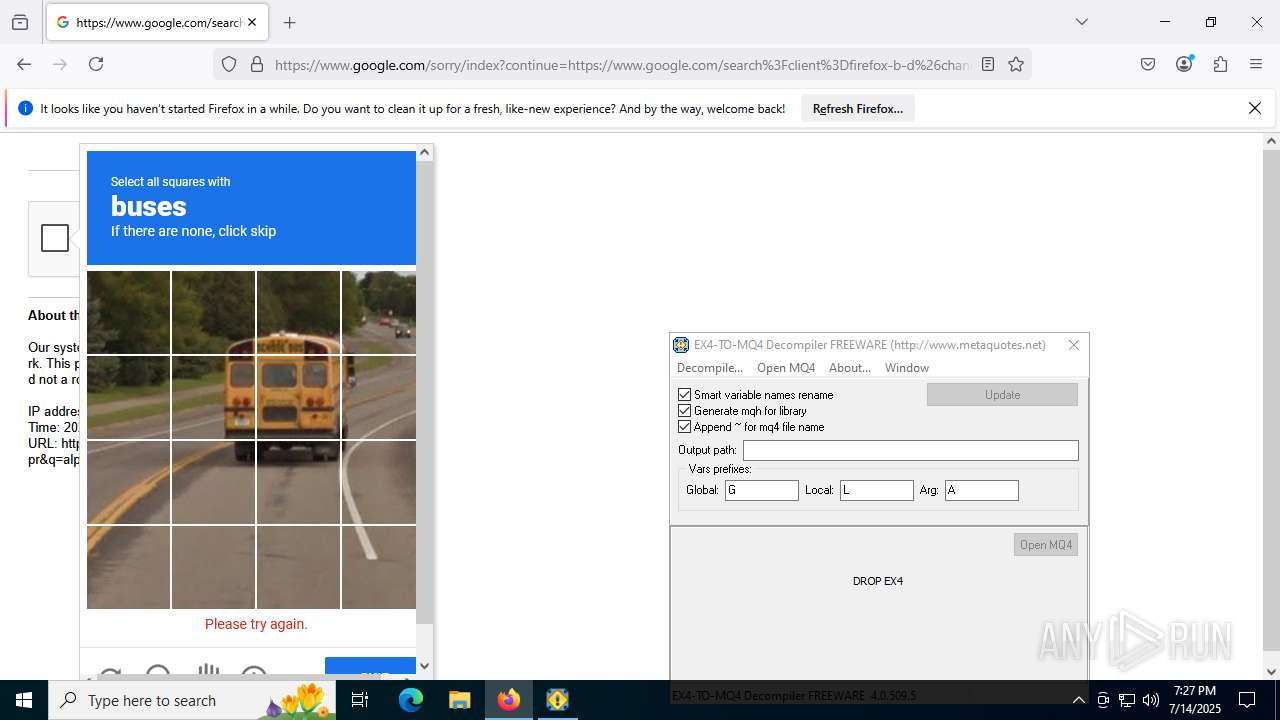This screenshot has height=720, width=1280.
Task: Open a new browser tab
Action: pyautogui.click(x=289, y=22)
